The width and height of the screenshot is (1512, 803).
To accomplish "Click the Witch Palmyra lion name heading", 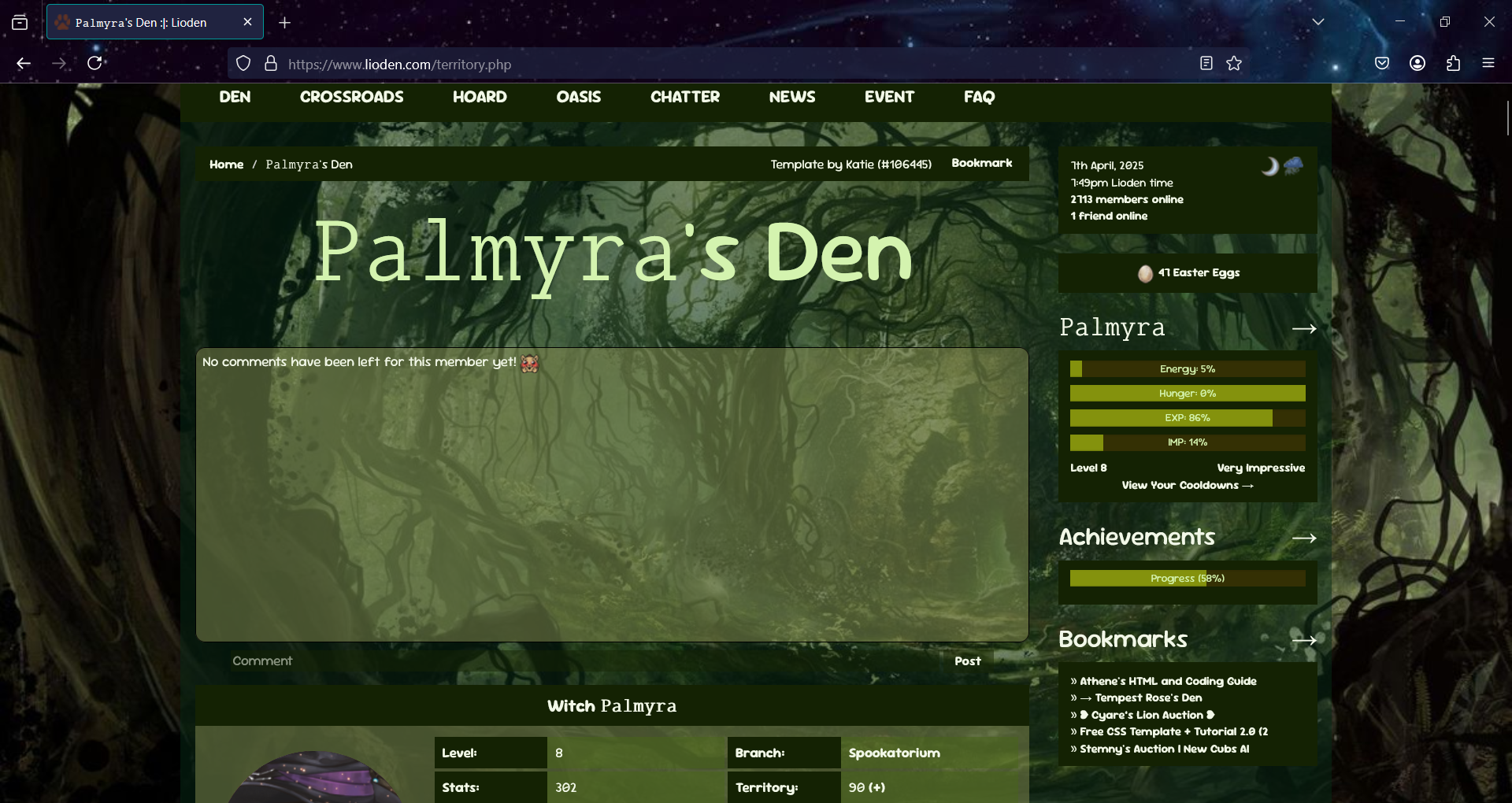I will tap(612, 706).
